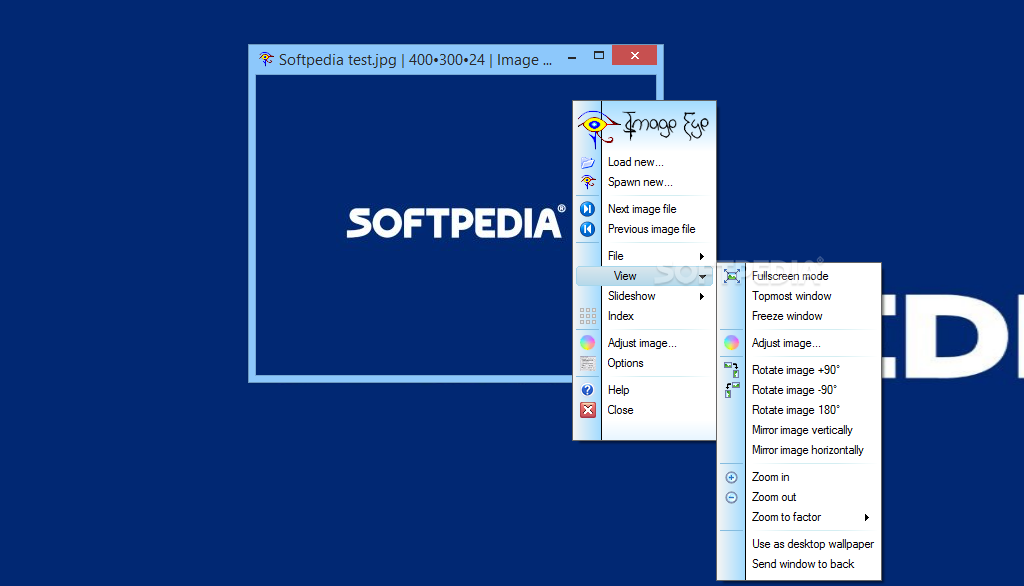
Task: Click View submenu Adjust image color icon
Action: pyautogui.click(x=731, y=343)
